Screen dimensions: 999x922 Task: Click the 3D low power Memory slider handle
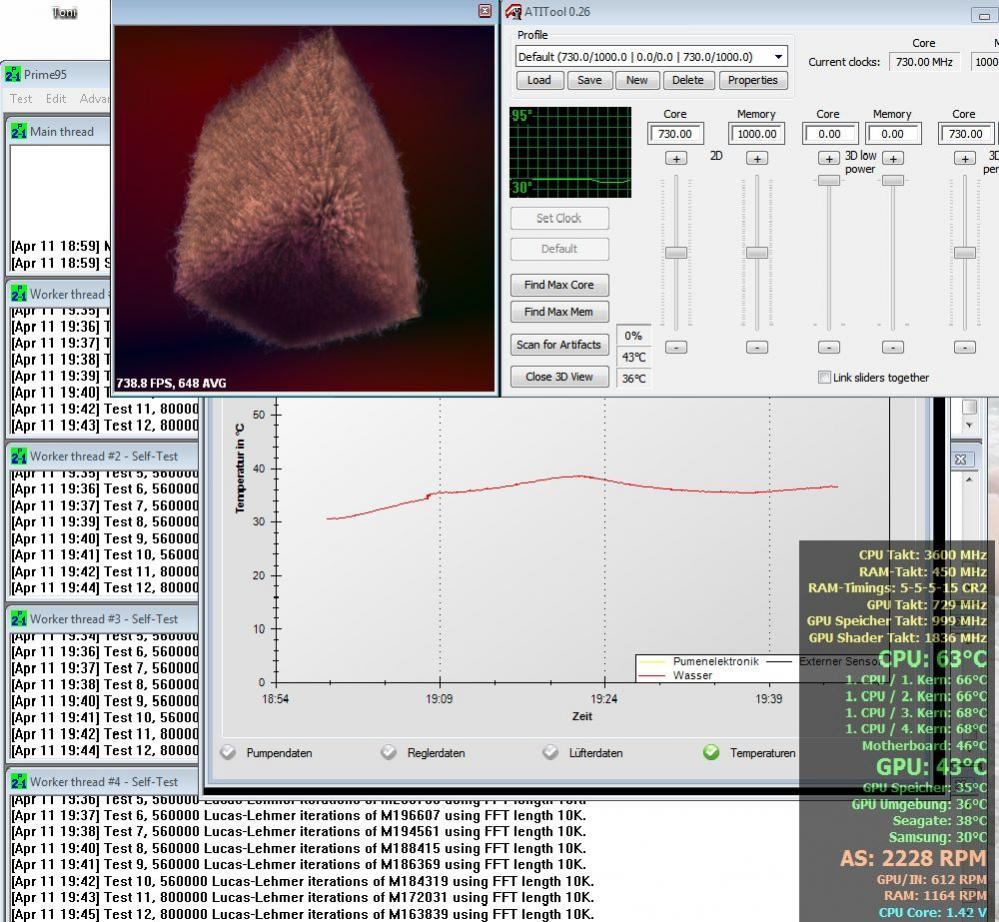pos(893,180)
